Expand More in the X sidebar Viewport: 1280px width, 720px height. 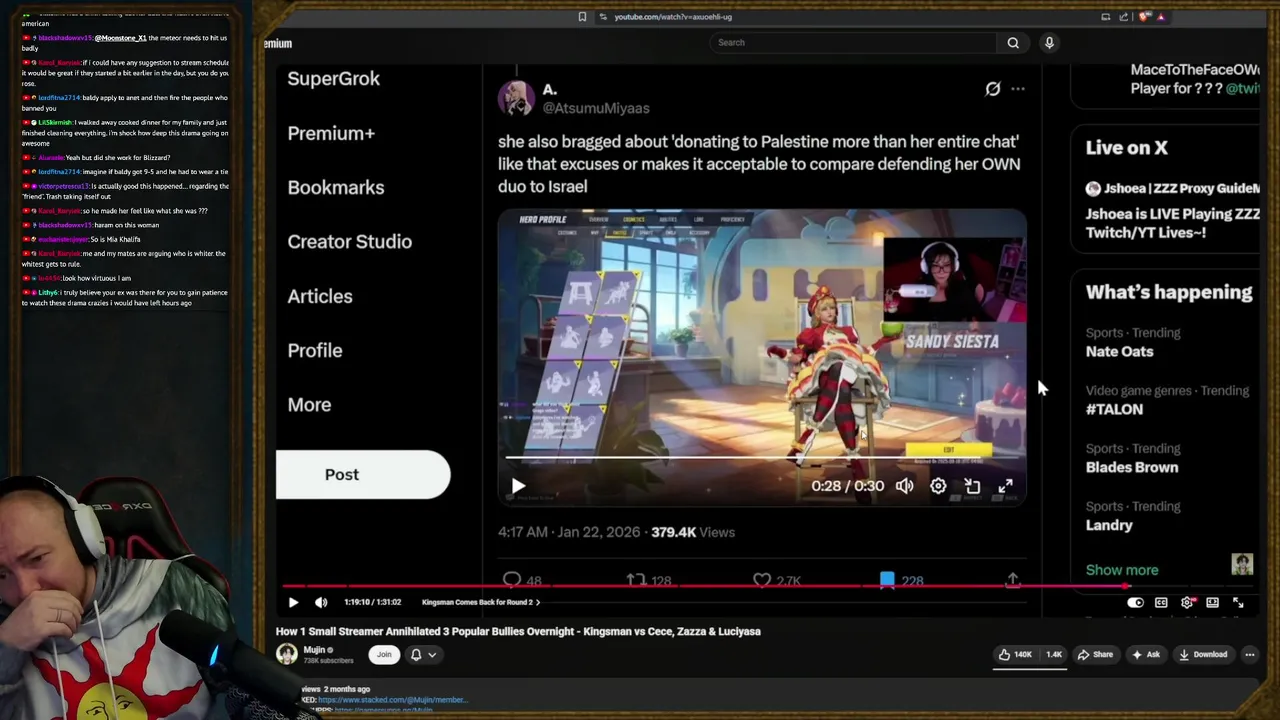309,404
